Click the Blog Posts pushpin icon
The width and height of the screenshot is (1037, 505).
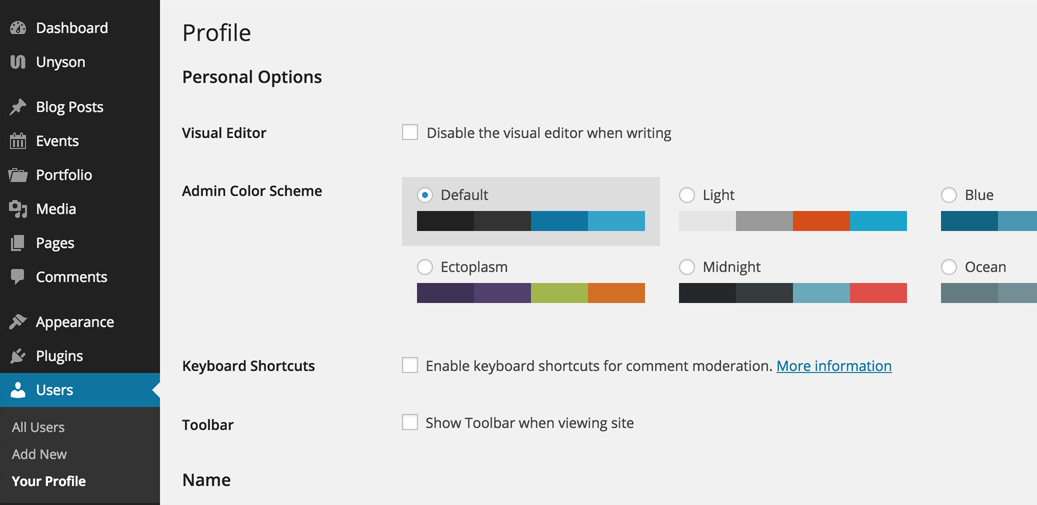(x=18, y=107)
